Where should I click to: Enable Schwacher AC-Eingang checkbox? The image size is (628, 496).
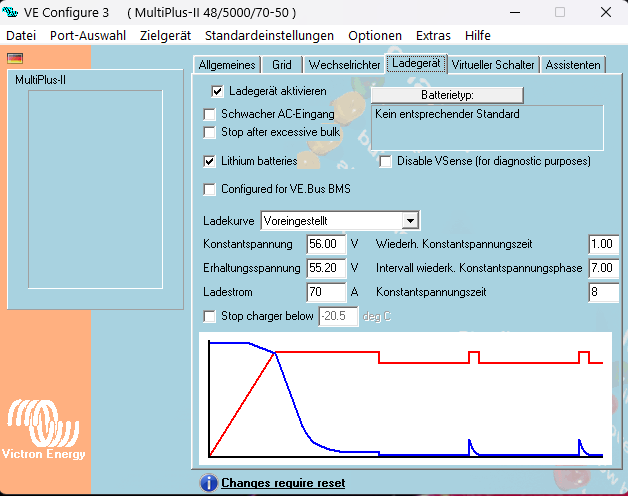click(x=209, y=114)
